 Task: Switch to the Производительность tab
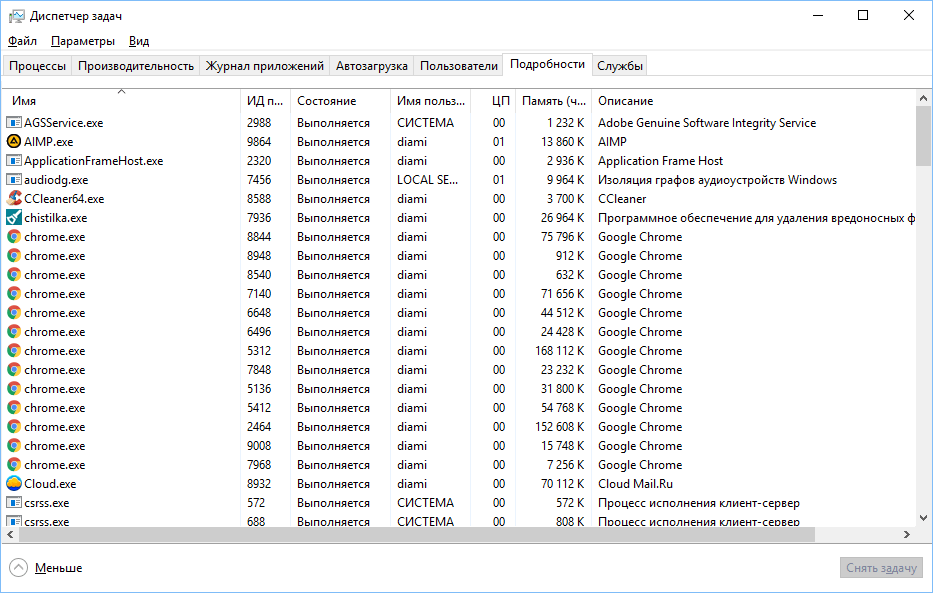coord(136,66)
